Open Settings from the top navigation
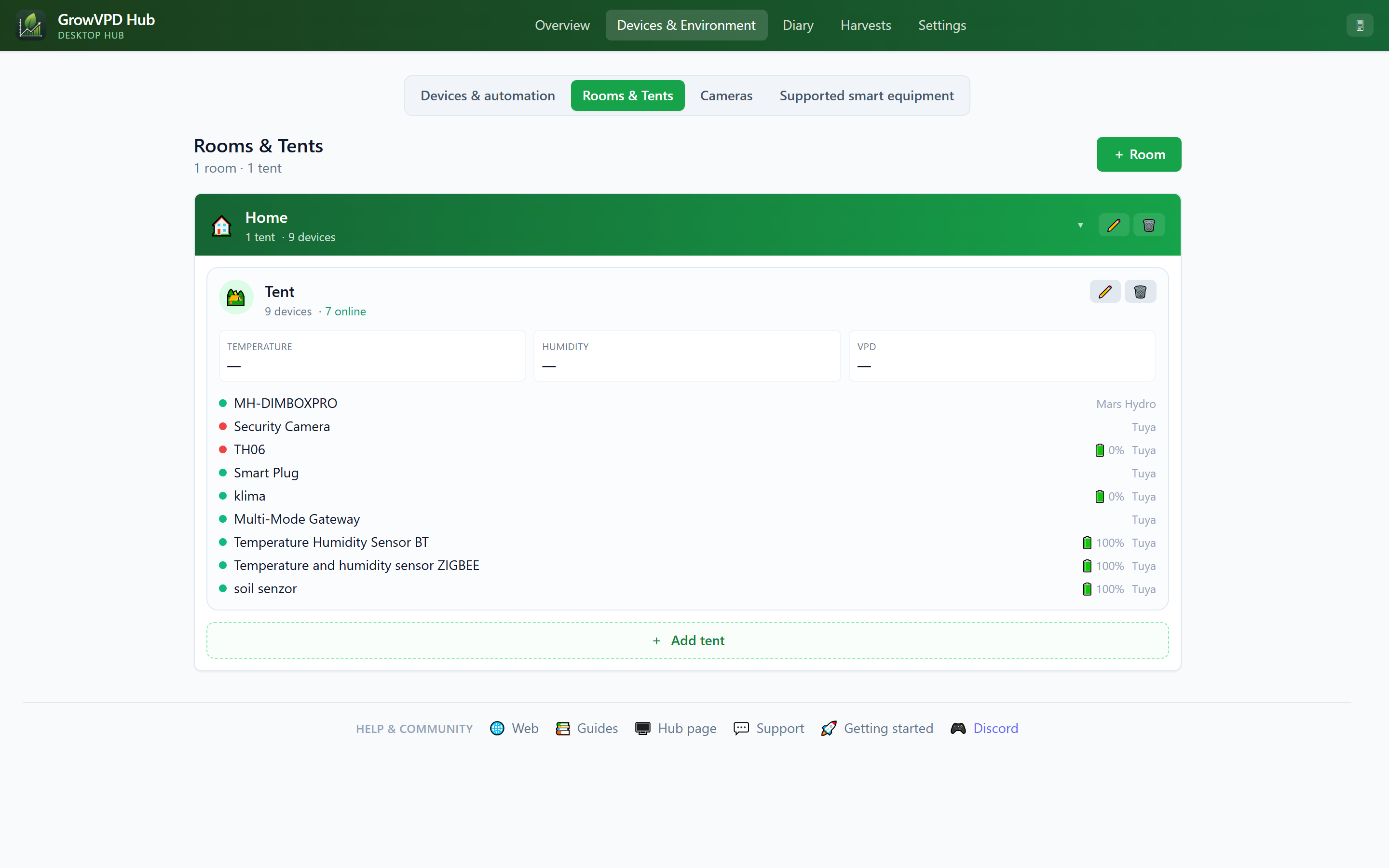The image size is (1389, 868). [942, 25]
